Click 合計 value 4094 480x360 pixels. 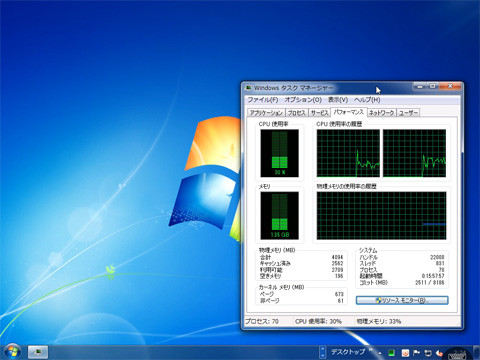pyautogui.click(x=337, y=257)
